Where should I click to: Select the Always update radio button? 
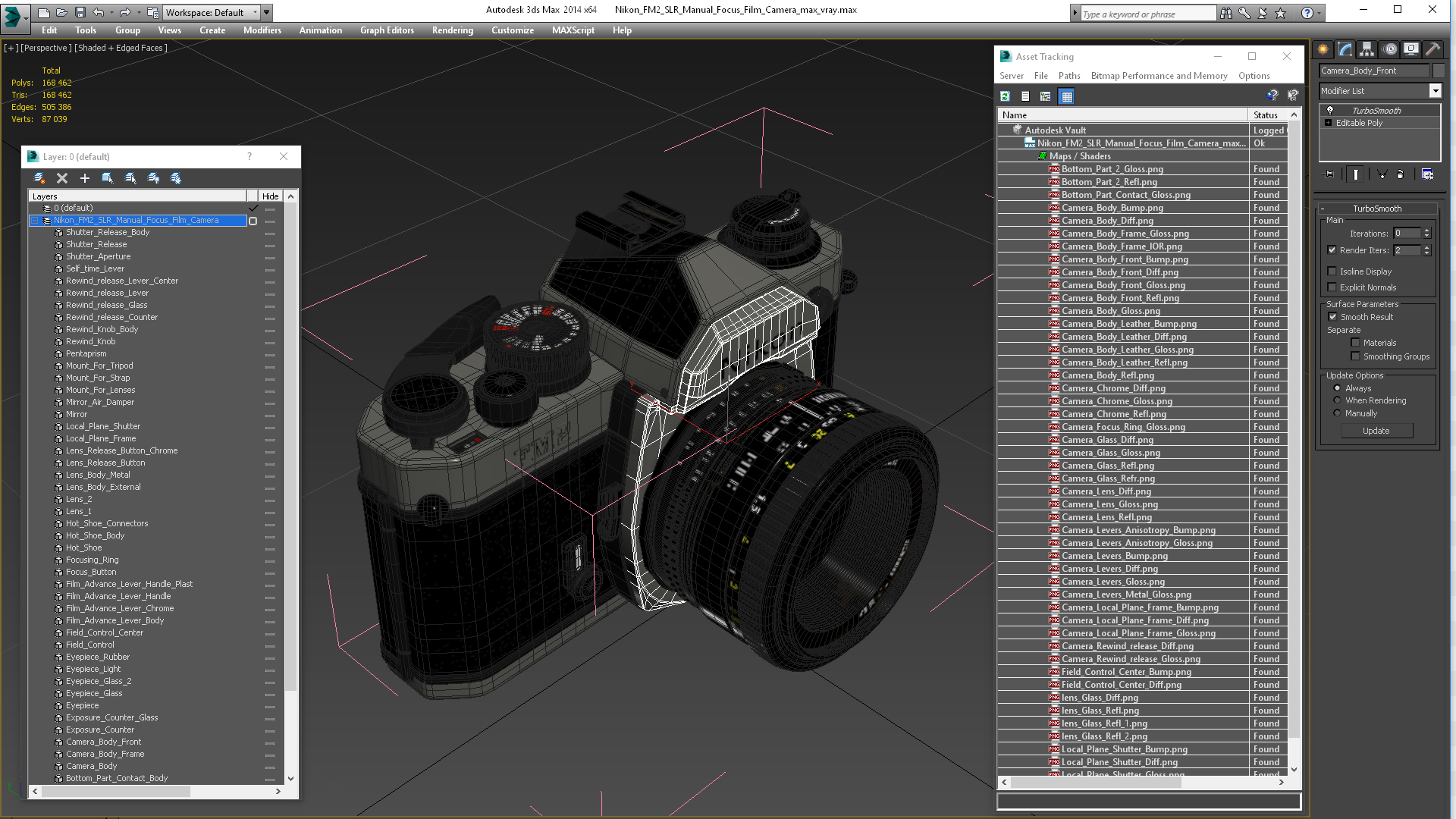click(1338, 388)
